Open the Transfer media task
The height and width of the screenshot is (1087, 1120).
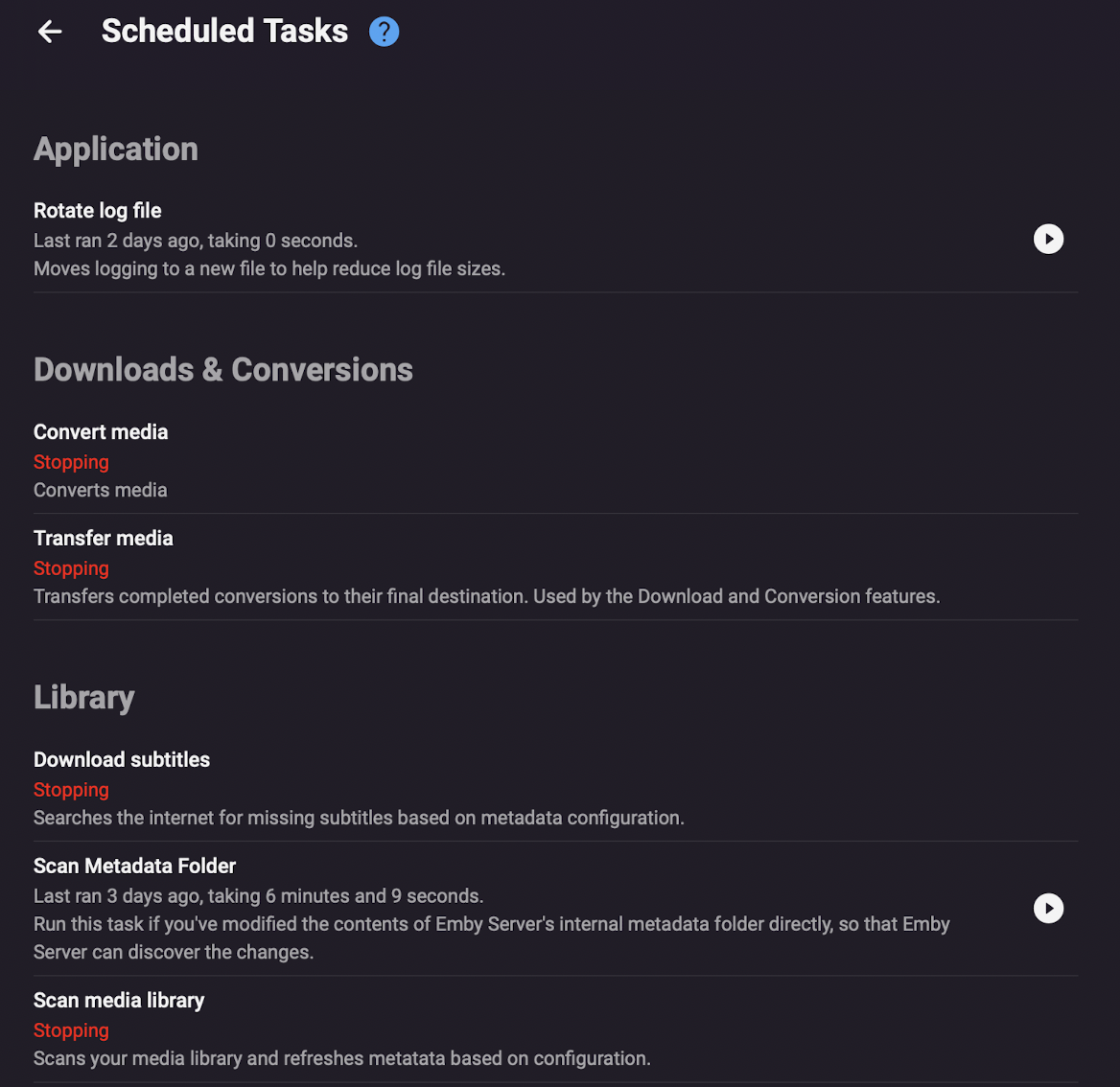[103, 538]
